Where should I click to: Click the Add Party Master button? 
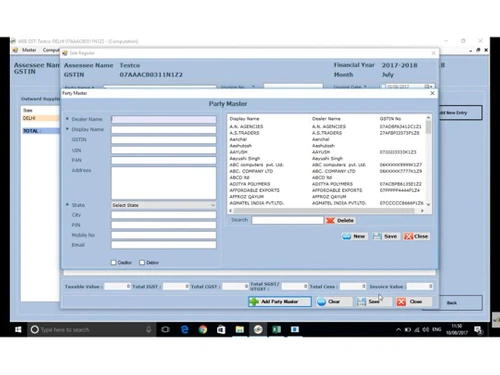pyautogui.click(x=280, y=301)
